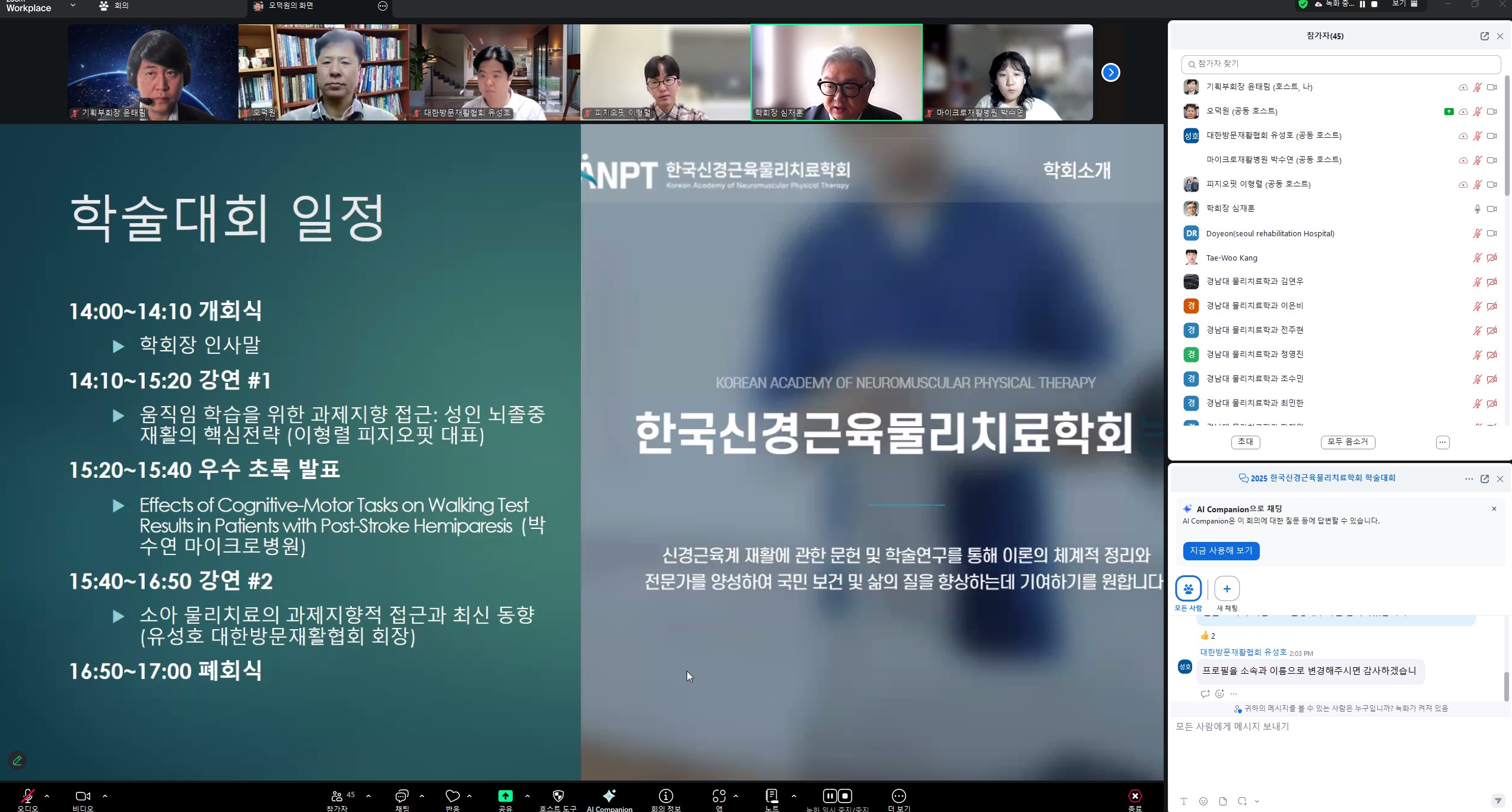Click the 참가자 찾기 search field

[x=1341, y=64]
